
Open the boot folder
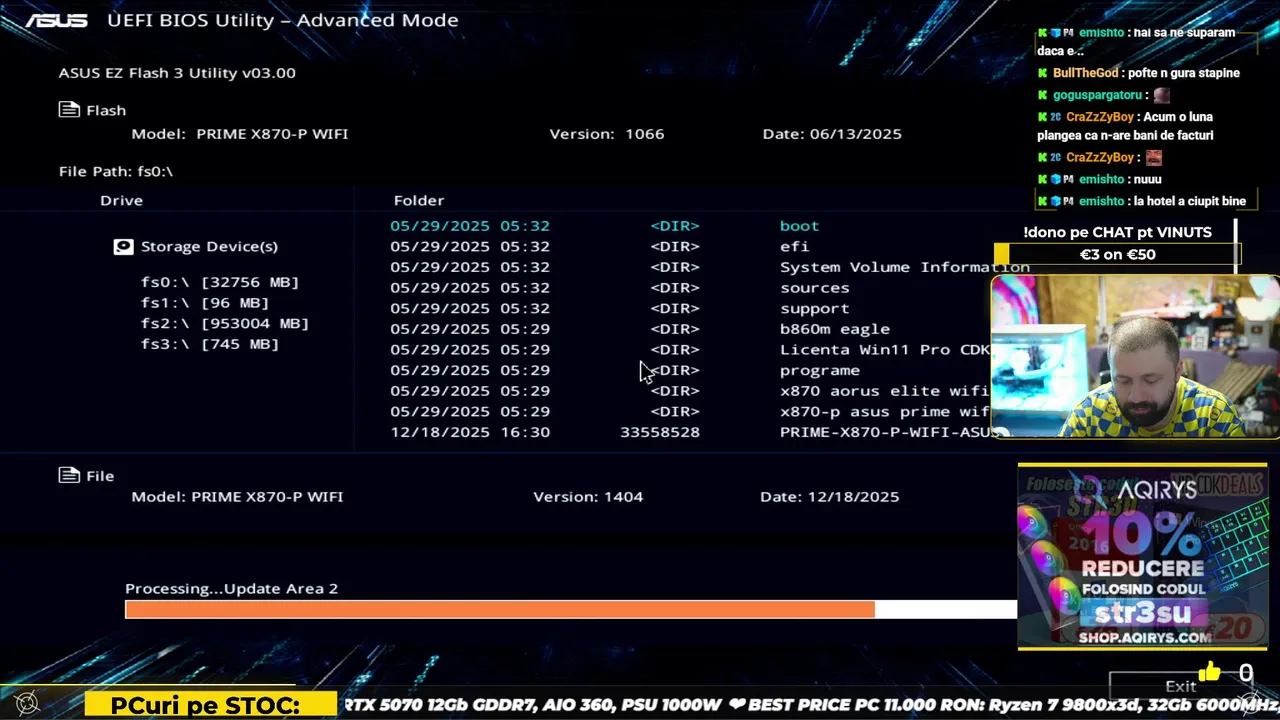pyautogui.click(x=799, y=226)
